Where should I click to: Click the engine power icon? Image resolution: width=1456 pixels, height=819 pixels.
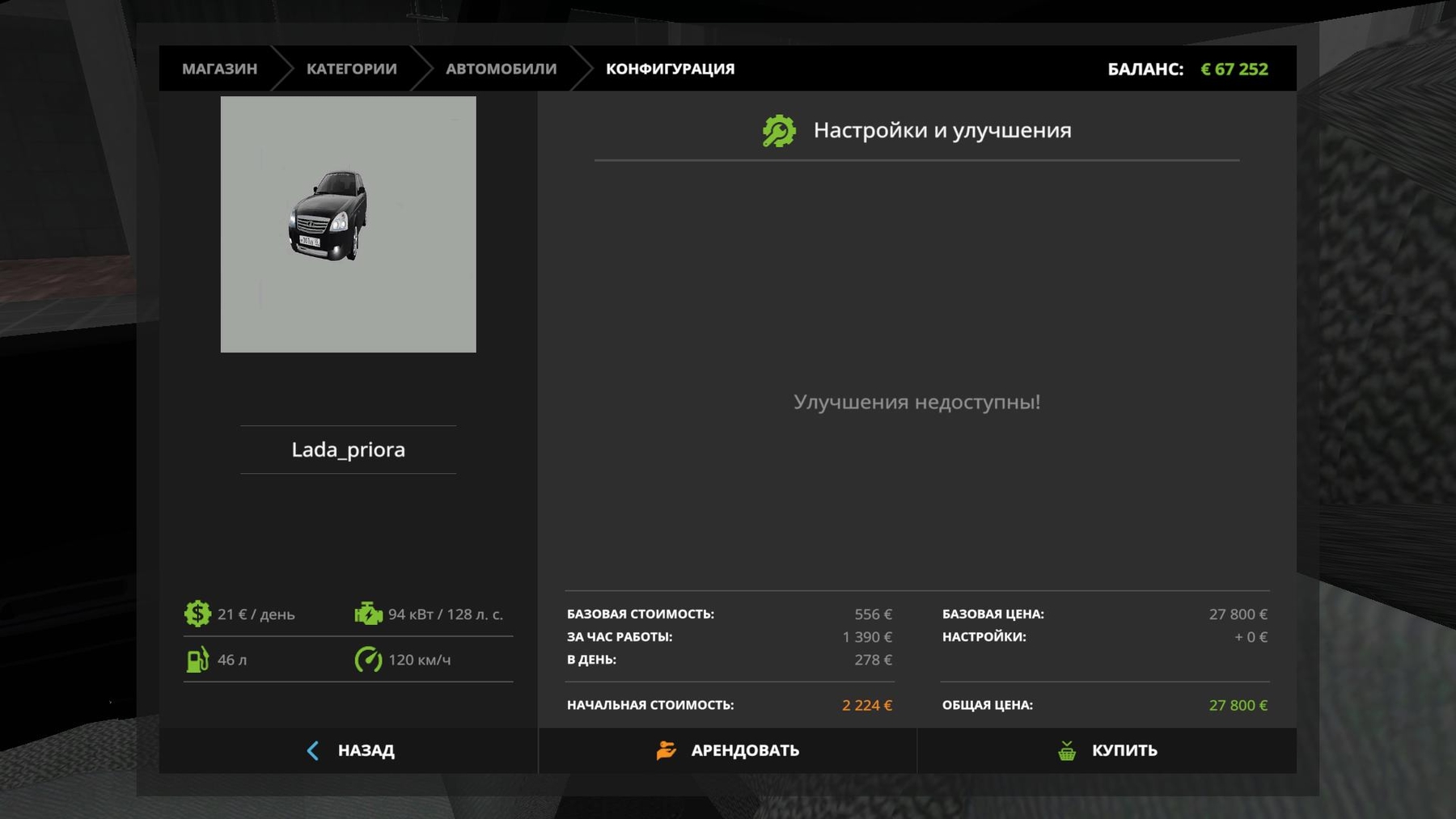tap(368, 614)
